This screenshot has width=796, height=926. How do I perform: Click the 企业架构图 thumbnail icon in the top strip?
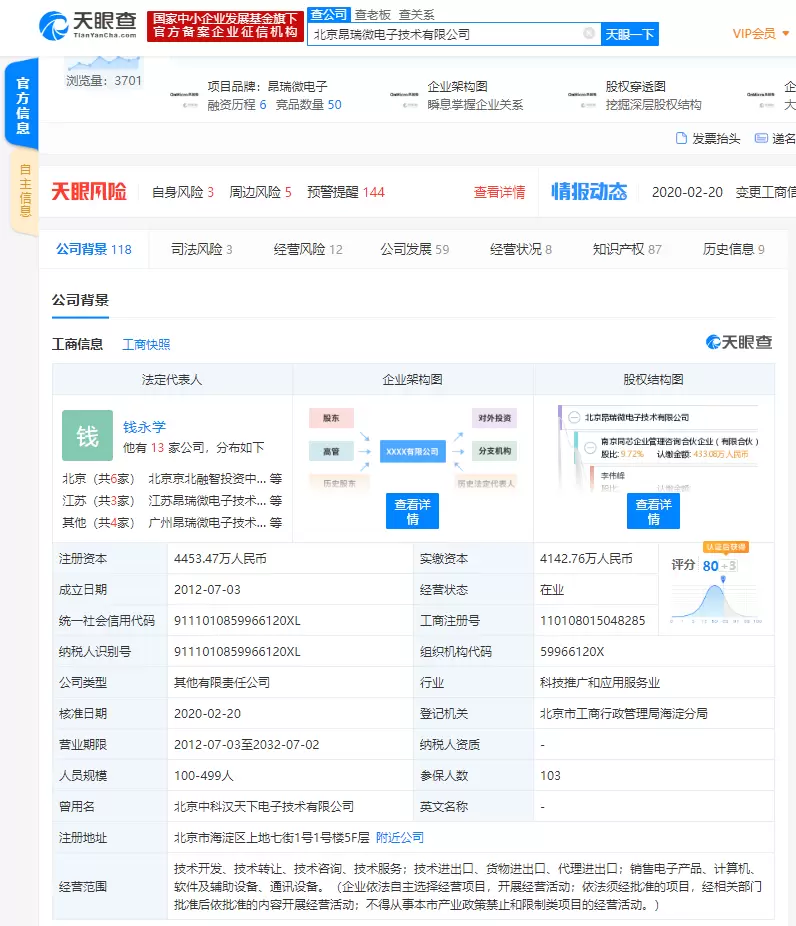pyautogui.click(x=405, y=95)
